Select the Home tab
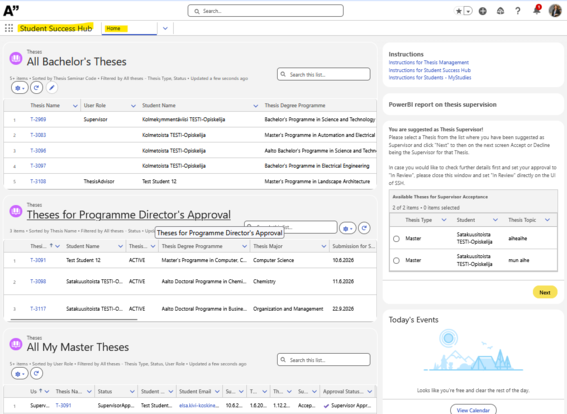The image size is (567, 414). click(129, 28)
